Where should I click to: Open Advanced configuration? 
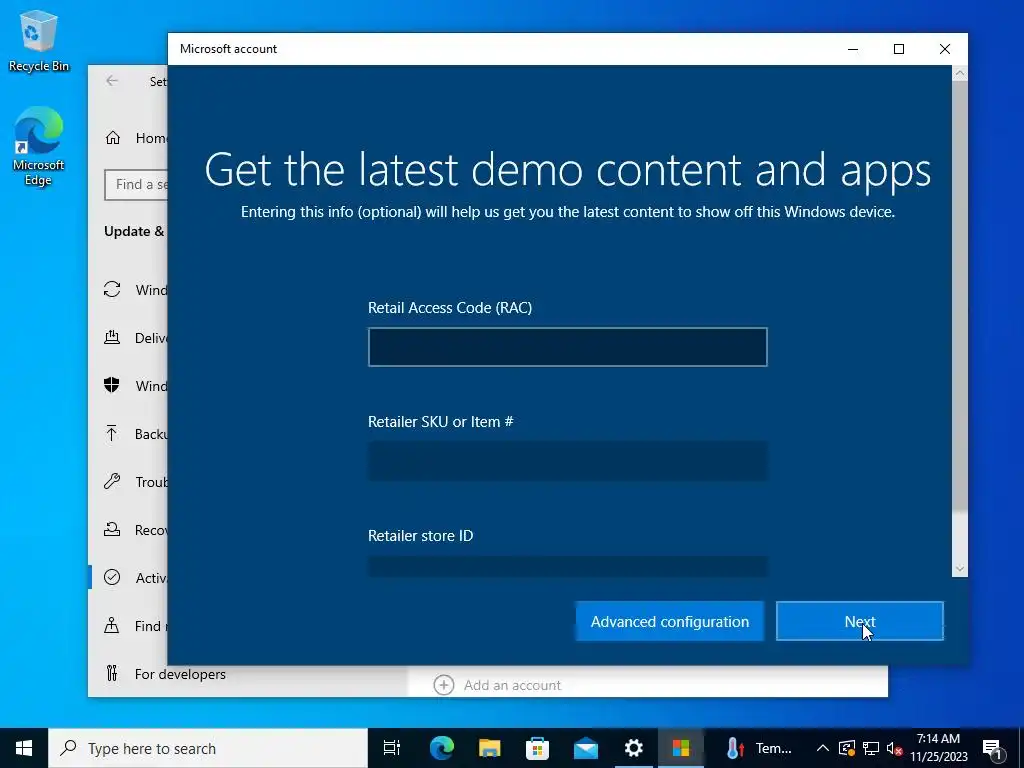[670, 621]
